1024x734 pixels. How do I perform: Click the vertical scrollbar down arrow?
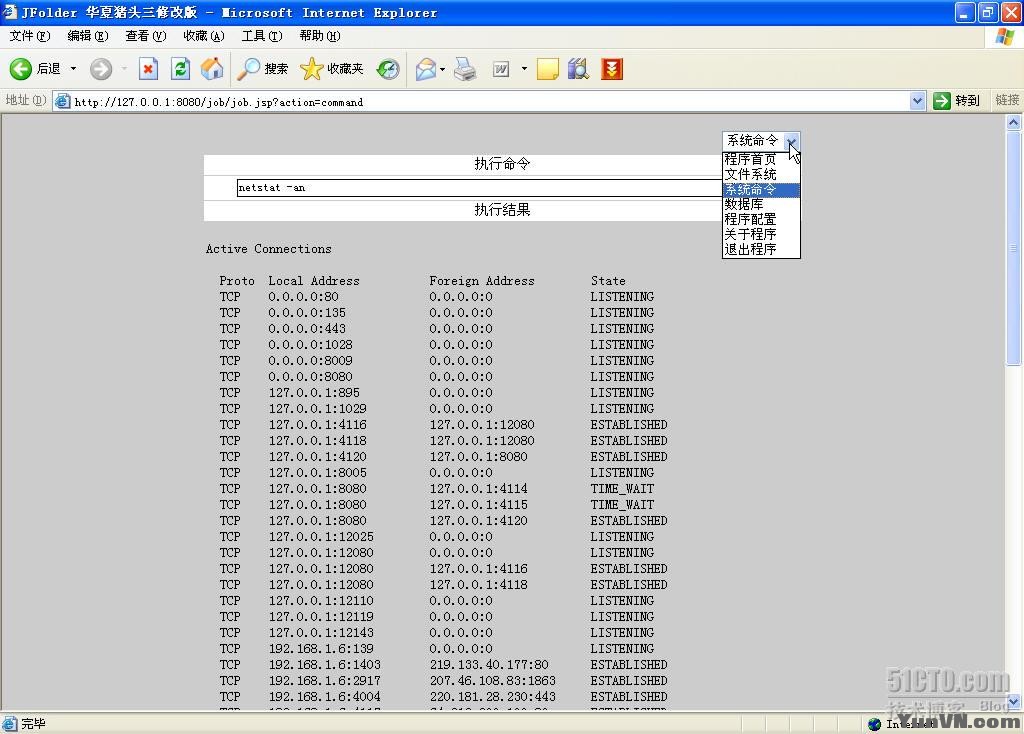[x=1013, y=702]
